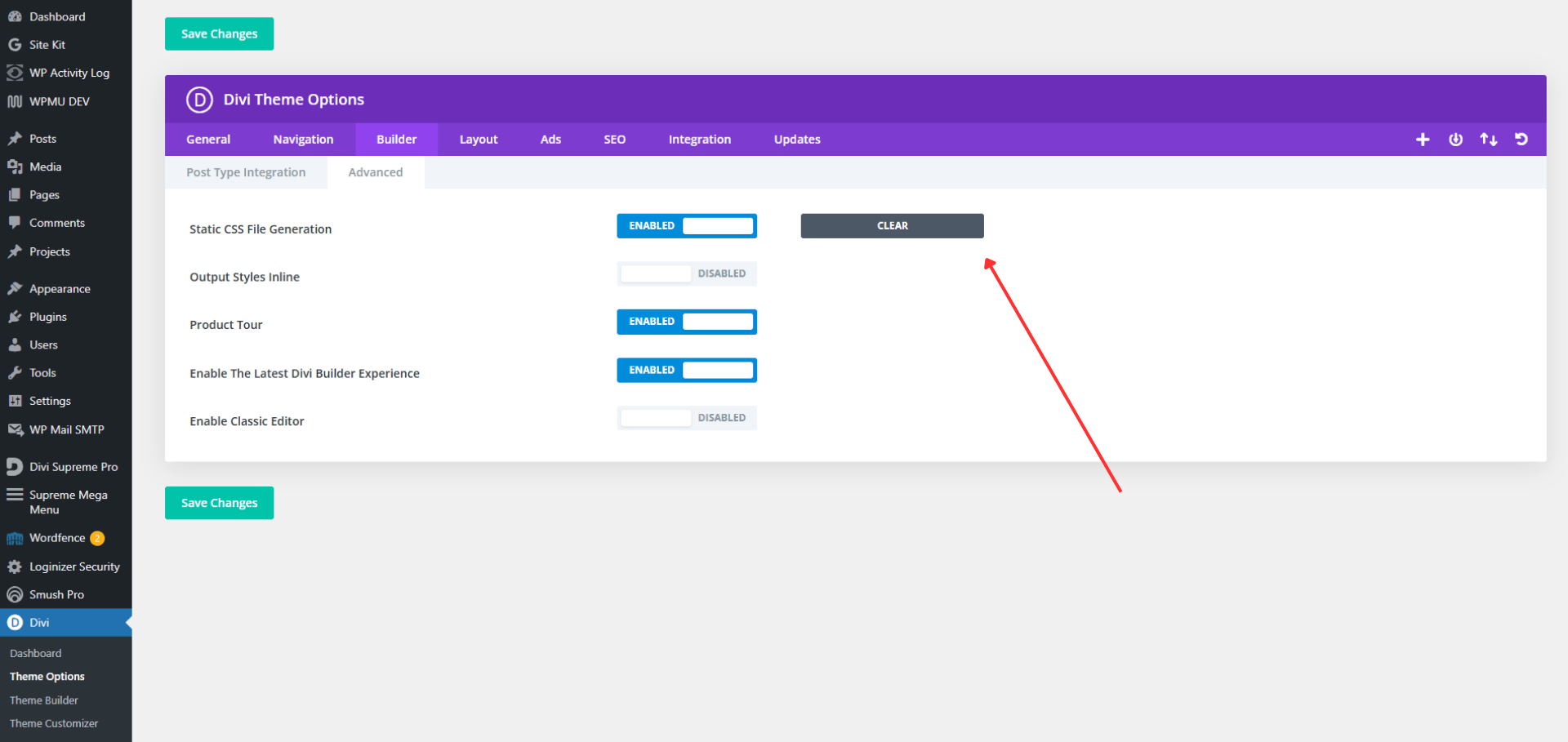
Task: Open the Post Type Integration sub-tab
Action: click(x=246, y=172)
